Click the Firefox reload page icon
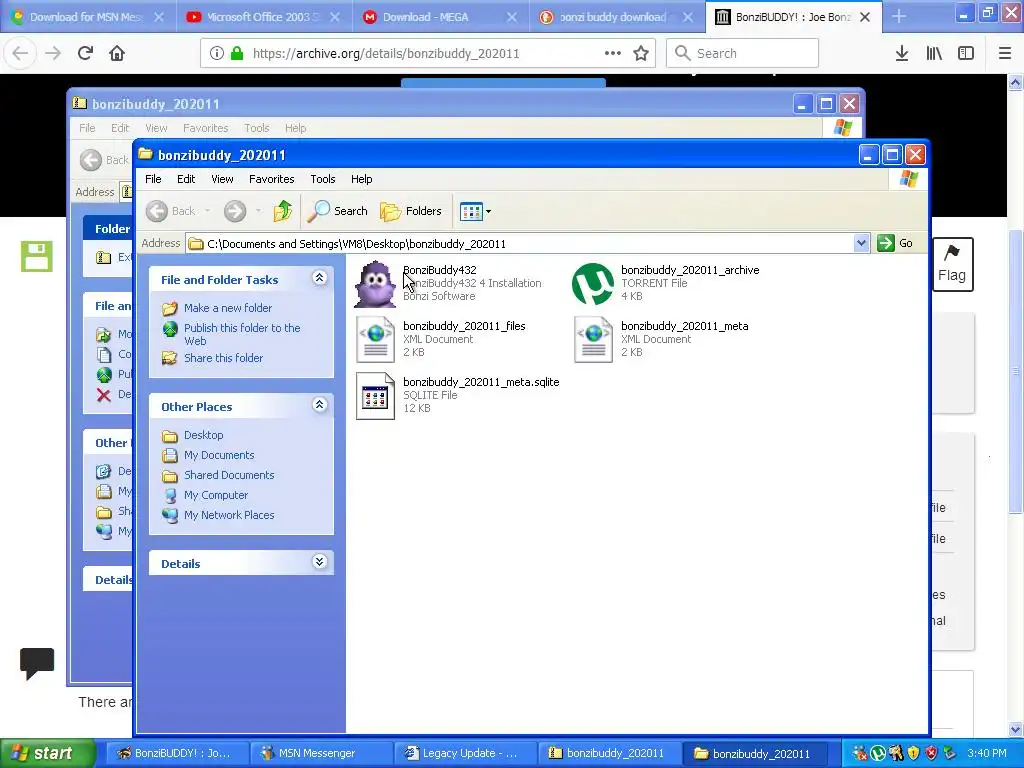This screenshot has width=1024, height=768. pyautogui.click(x=85, y=53)
